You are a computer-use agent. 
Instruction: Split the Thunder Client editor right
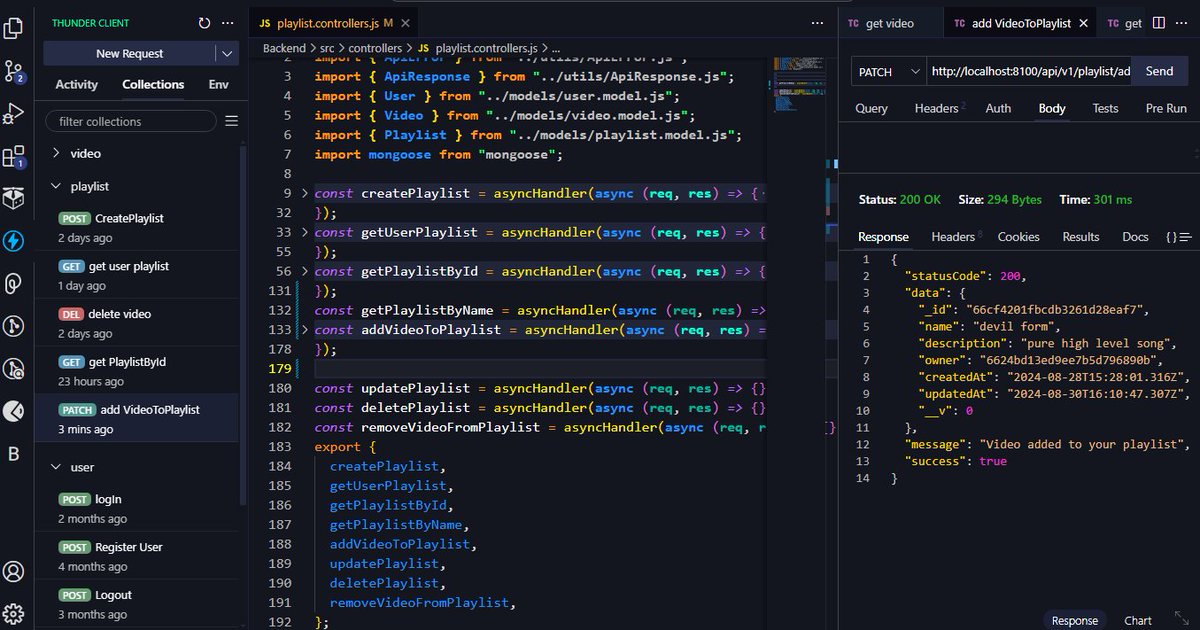pyautogui.click(x=1159, y=23)
